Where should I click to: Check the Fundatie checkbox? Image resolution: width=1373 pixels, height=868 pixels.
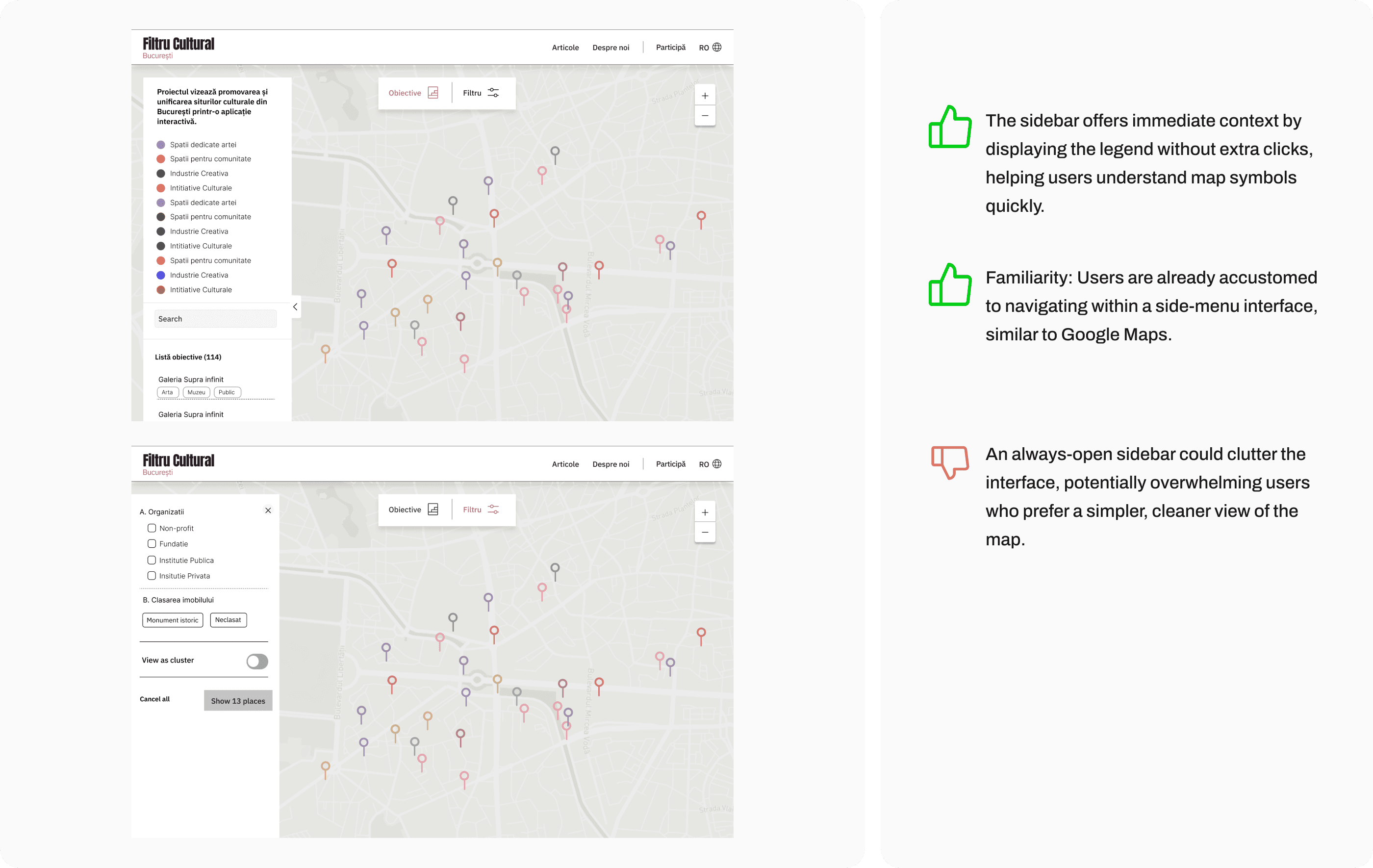152,543
